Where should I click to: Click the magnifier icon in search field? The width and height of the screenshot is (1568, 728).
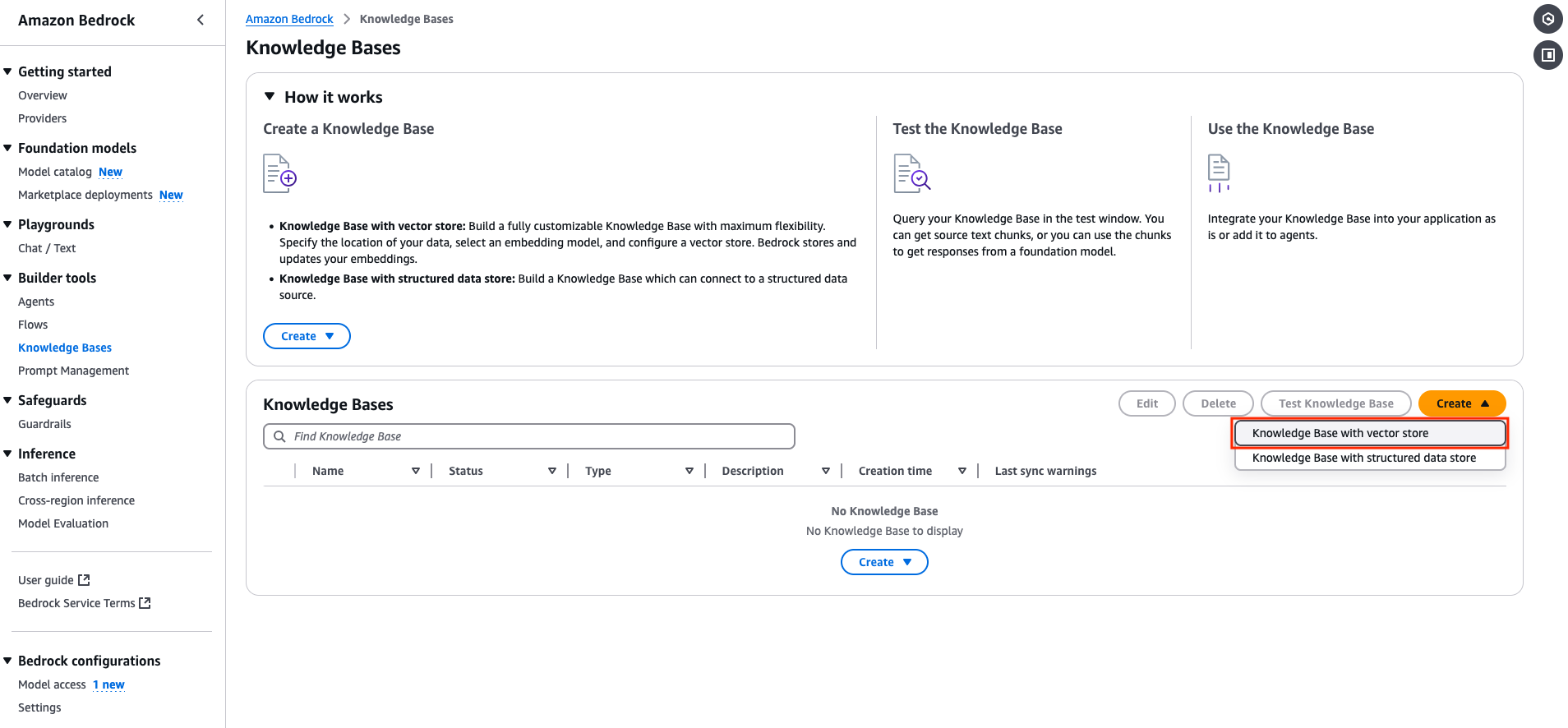coord(279,436)
